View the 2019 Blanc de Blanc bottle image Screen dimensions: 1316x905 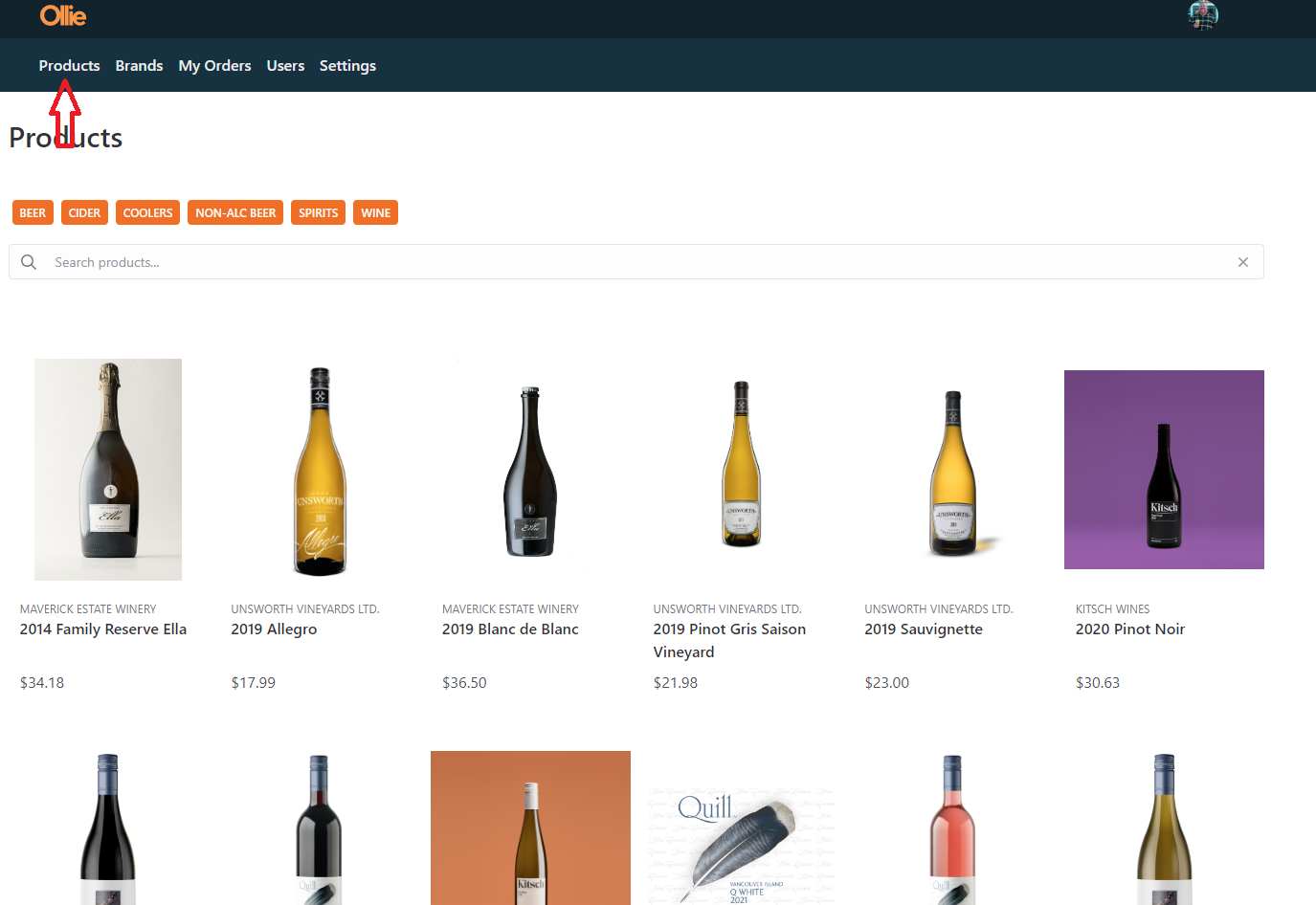pos(530,471)
